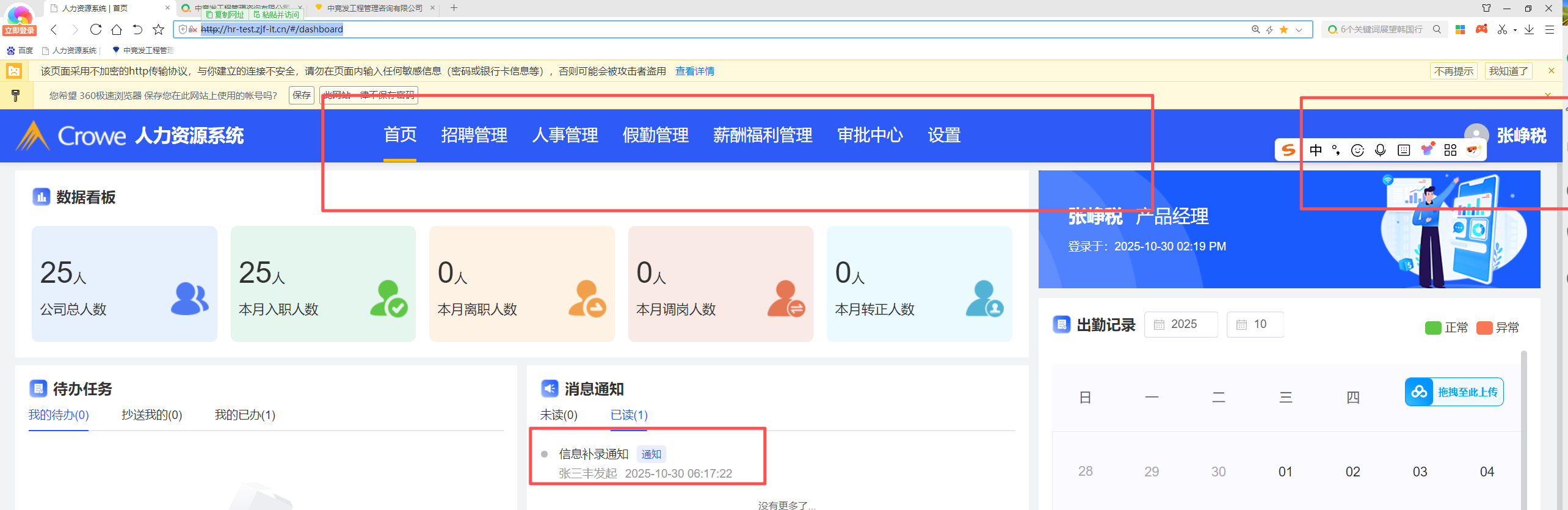Click the 拖拽至此上传 upload button
The height and width of the screenshot is (510, 1568).
click(x=1454, y=392)
